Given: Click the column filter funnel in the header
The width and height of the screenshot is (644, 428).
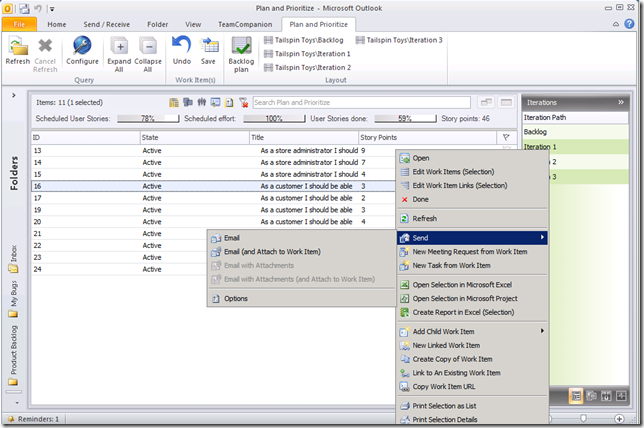Looking at the screenshot, I should tap(506, 137).
